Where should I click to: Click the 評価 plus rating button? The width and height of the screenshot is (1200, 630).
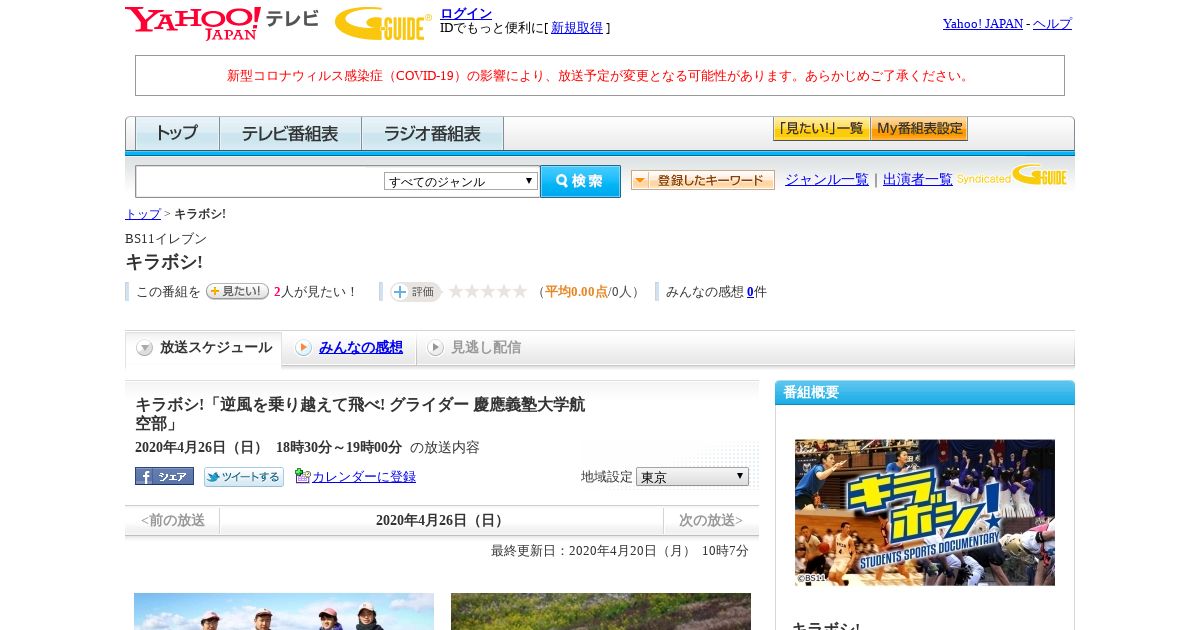(x=415, y=291)
